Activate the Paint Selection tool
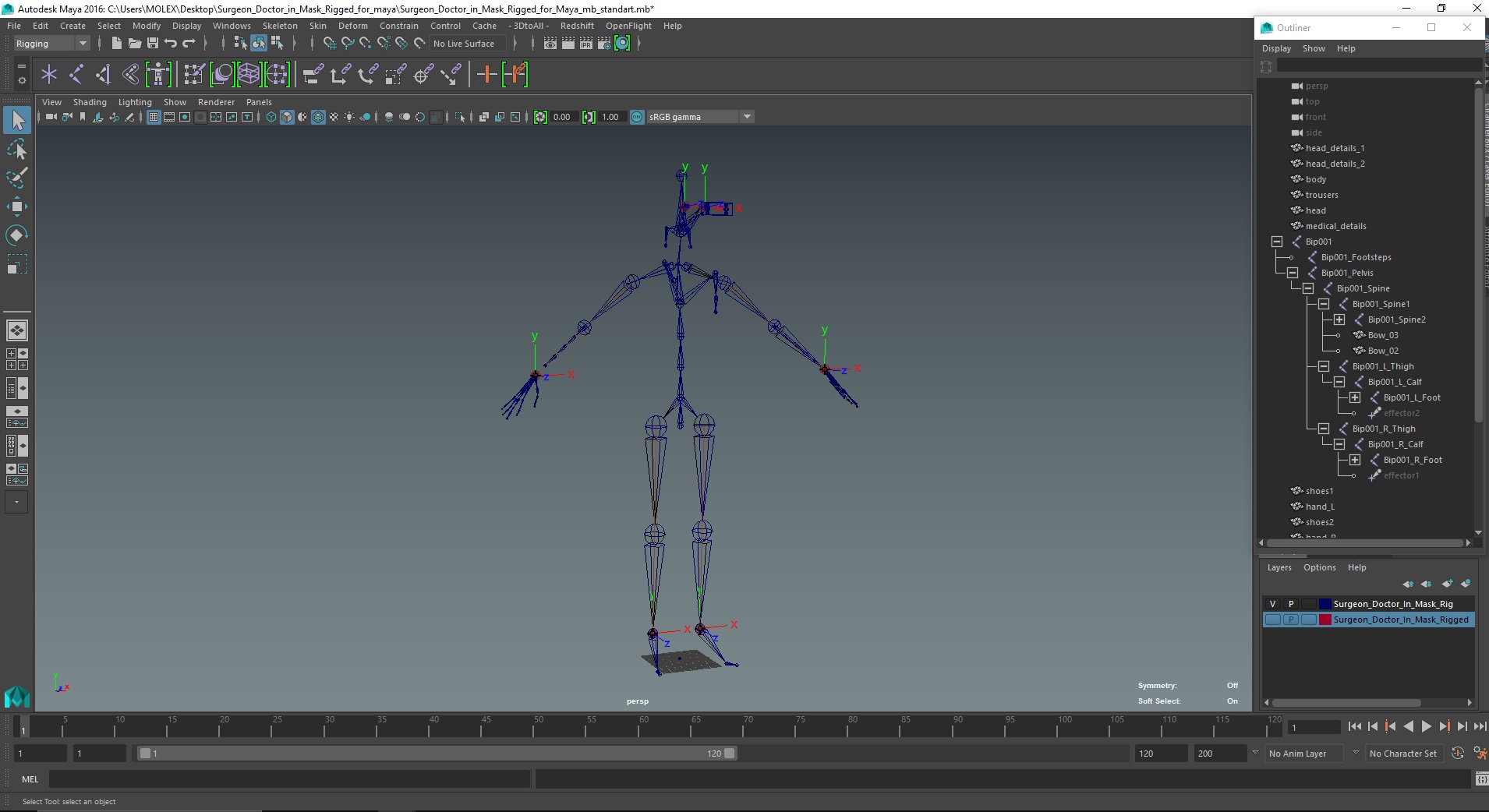Screen dimensions: 1489x812 16,178
